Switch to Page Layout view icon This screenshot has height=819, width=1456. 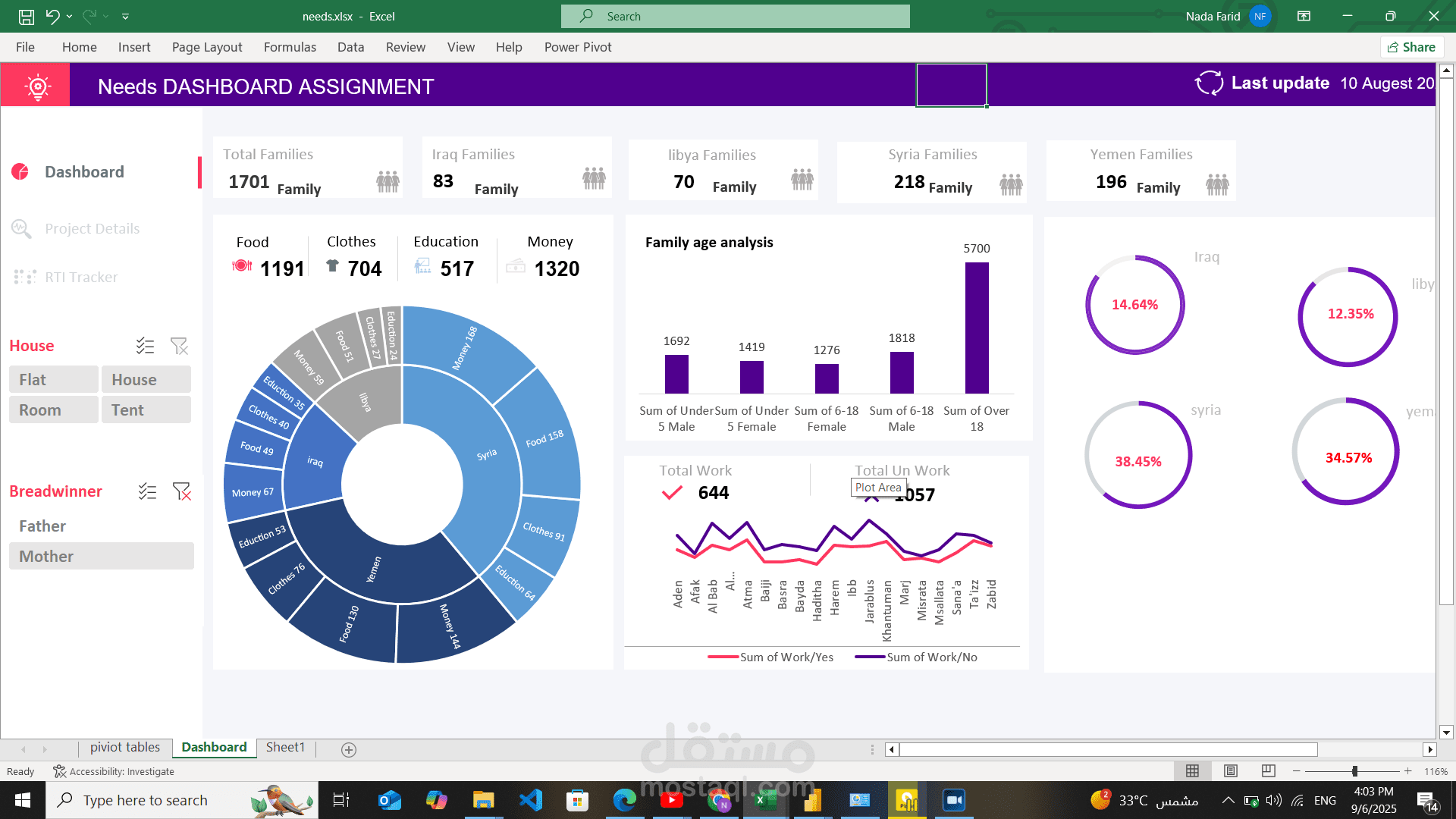coord(1231,771)
